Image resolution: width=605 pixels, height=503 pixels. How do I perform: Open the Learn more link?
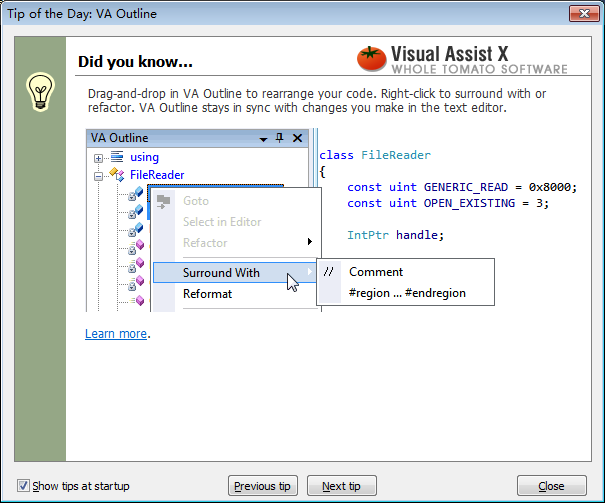click(x=116, y=333)
